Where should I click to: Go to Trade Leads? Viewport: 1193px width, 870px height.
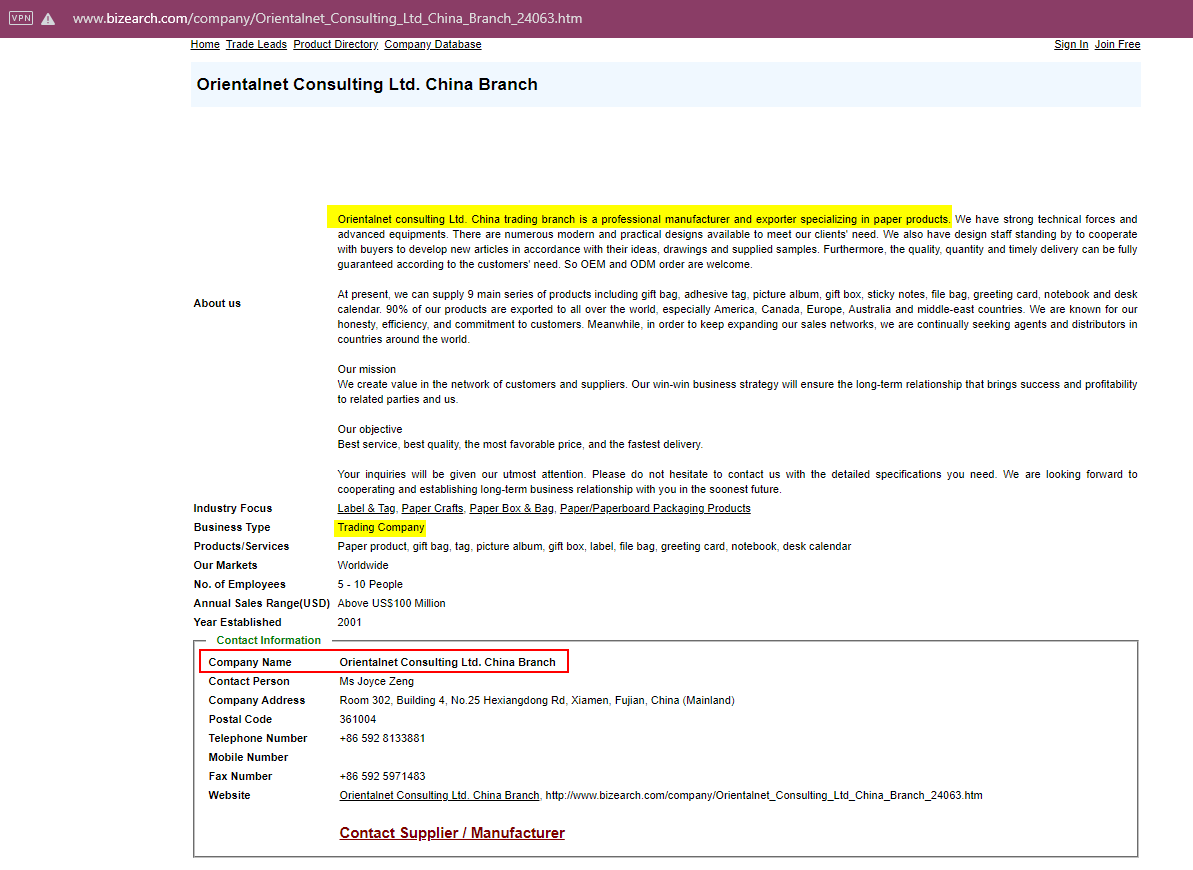tap(256, 44)
